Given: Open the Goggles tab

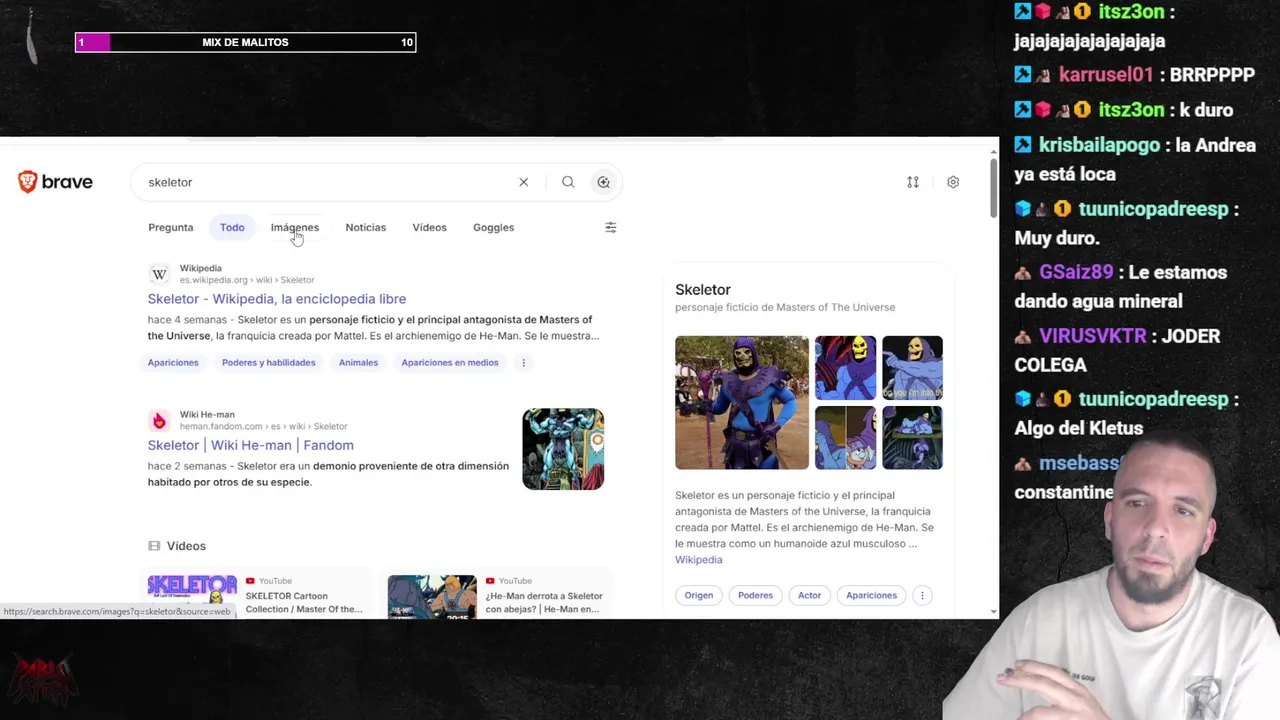Looking at the screenshot, I should [493, 227].
